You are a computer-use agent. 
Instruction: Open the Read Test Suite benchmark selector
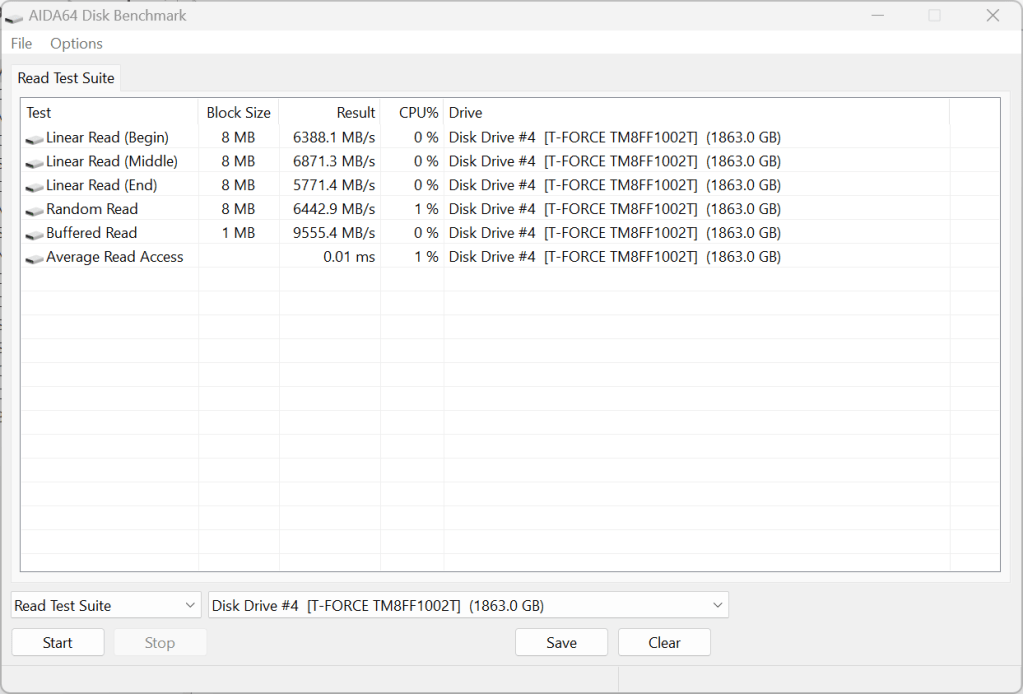pyautogui.click(x=105, y=605)
